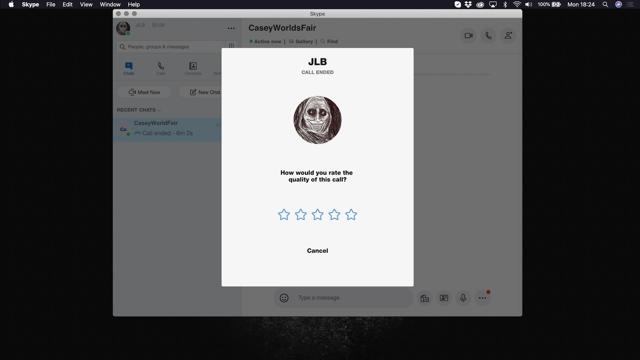
Task: Rate the call four stars
Action: [x=334, y=215]
